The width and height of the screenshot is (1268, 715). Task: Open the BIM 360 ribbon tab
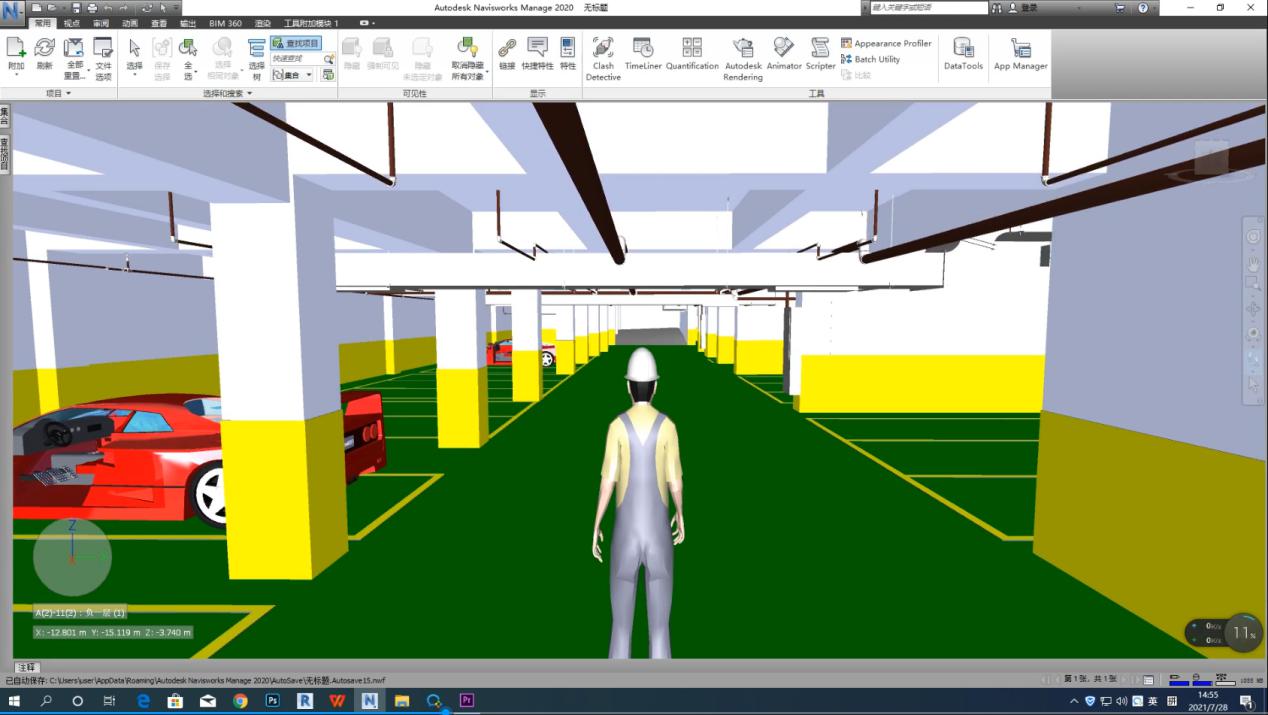click(x=225, y=22)
